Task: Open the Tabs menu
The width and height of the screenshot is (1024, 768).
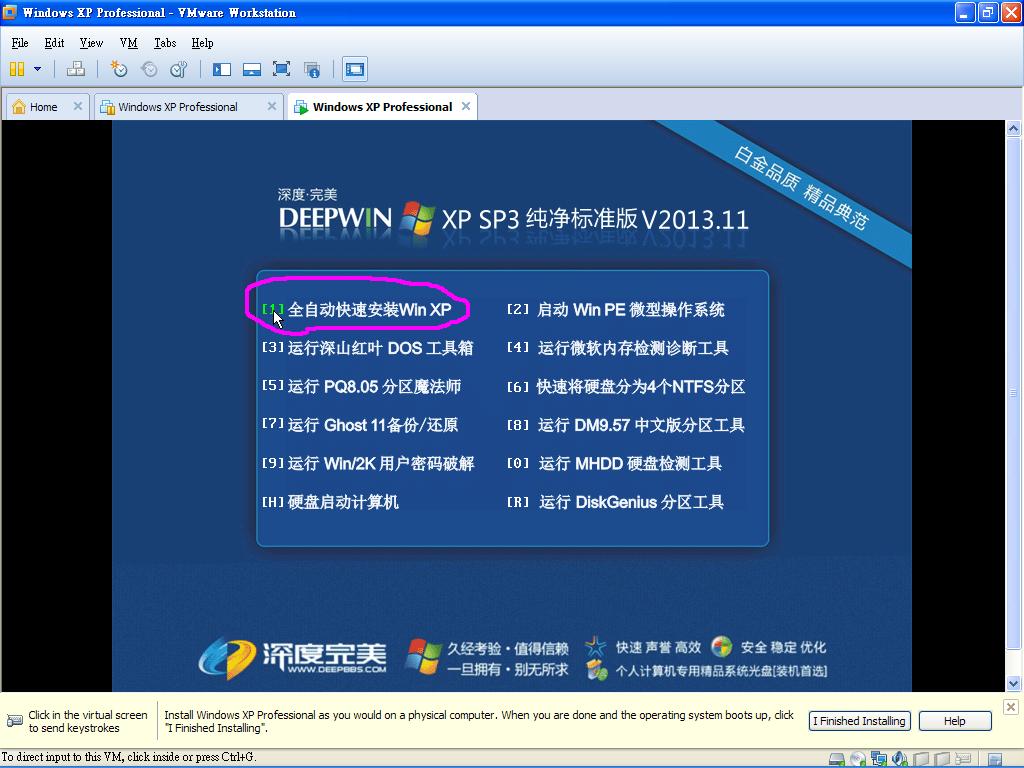Action: click(165, 43)
